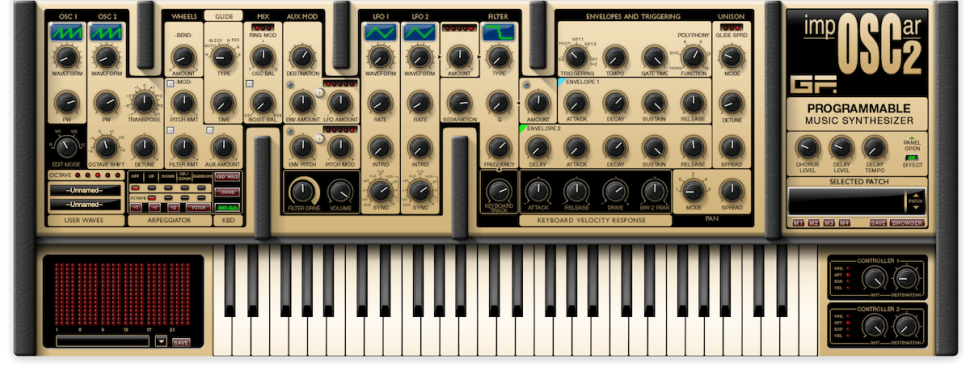Click Save below the red step grid

tap(181, 342)
